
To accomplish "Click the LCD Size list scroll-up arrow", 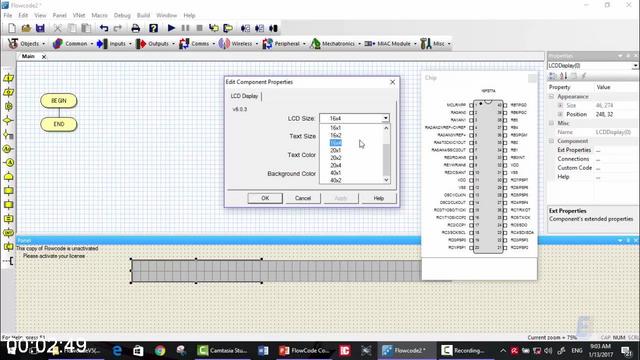I will pyautogui.click(x=386, y=128).
